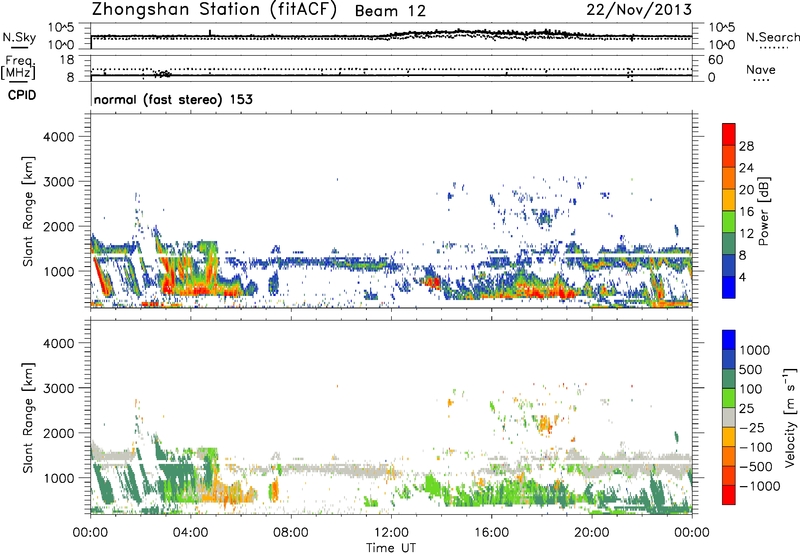Click the "3000" range tick in power panel
The image size is (800, 554).
point(58,182)
